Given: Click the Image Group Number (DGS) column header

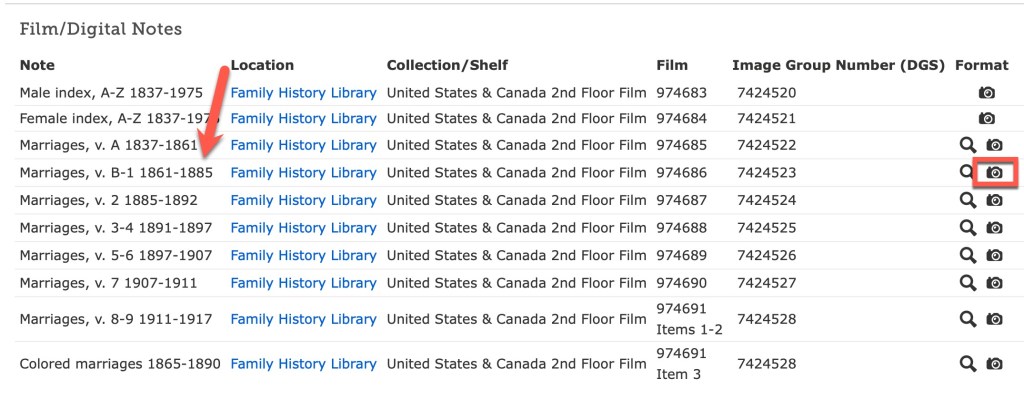Looking at the screenshot, I should click(837, 65).
